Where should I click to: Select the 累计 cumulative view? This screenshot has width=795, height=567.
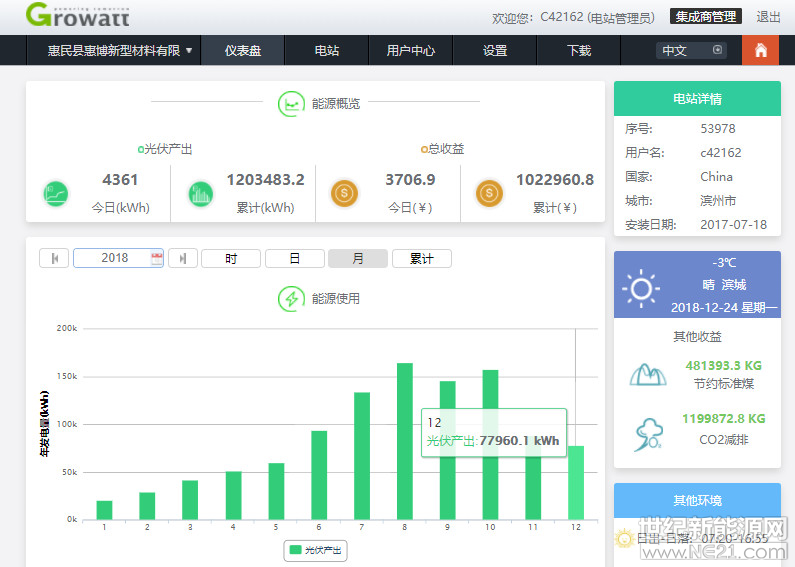pos(421,258)
